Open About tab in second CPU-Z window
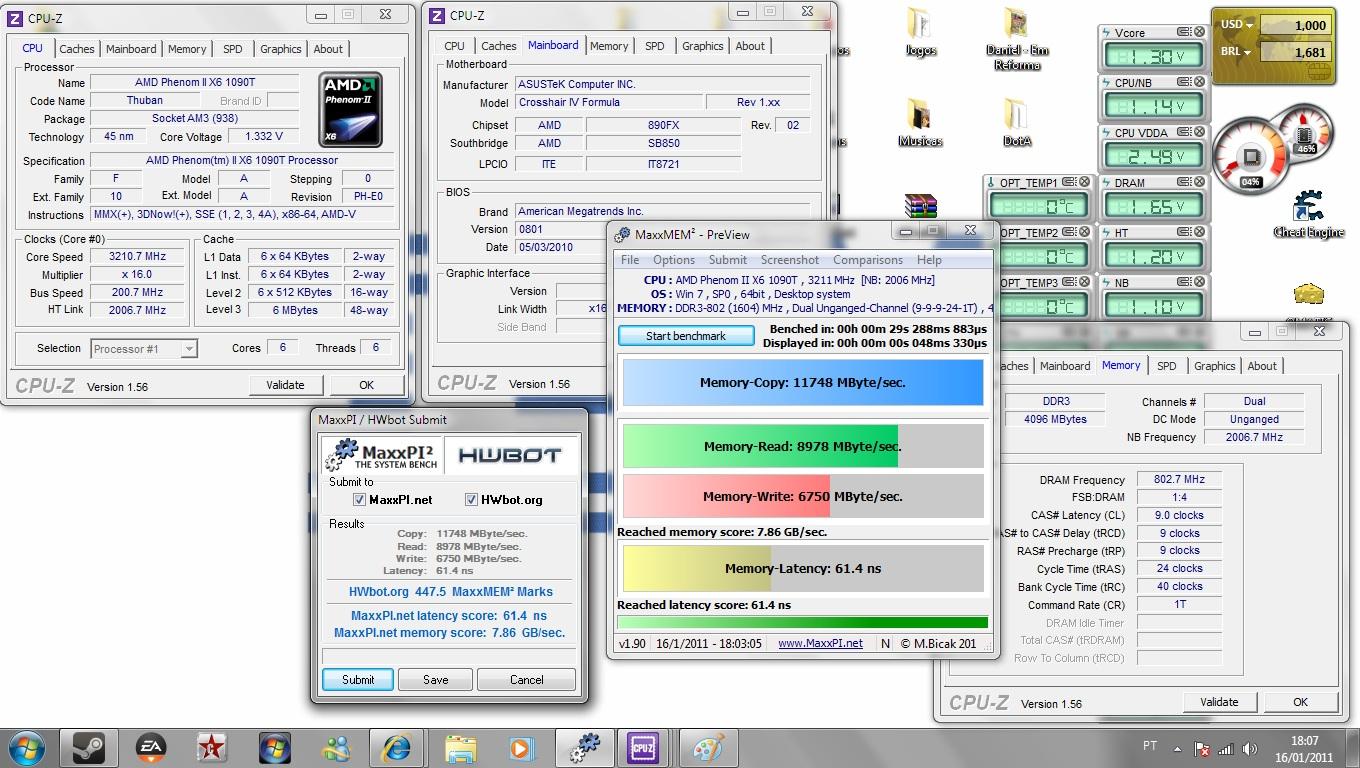Screen dimensions: 1360x768 (x=750, y=46)
